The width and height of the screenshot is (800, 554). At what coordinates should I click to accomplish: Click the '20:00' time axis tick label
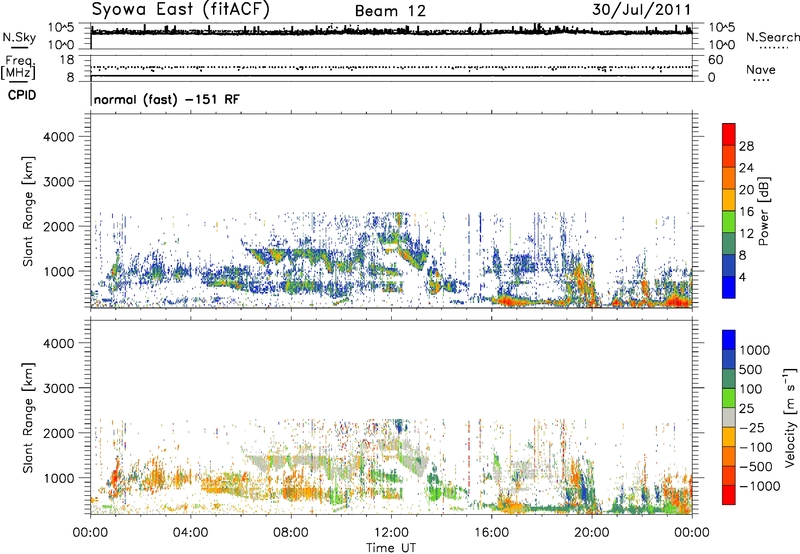[592, 533]
